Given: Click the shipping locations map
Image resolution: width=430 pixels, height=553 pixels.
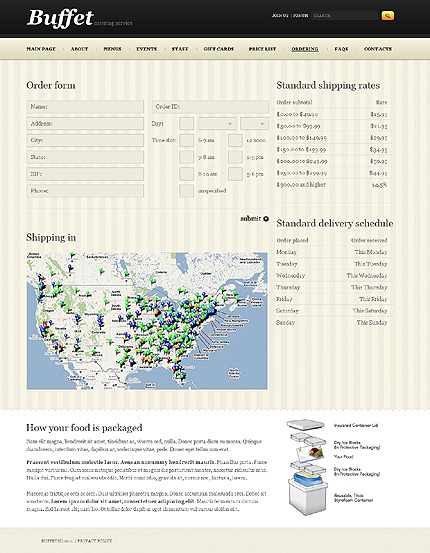Looking at the screenshot, I should [147, 321].
